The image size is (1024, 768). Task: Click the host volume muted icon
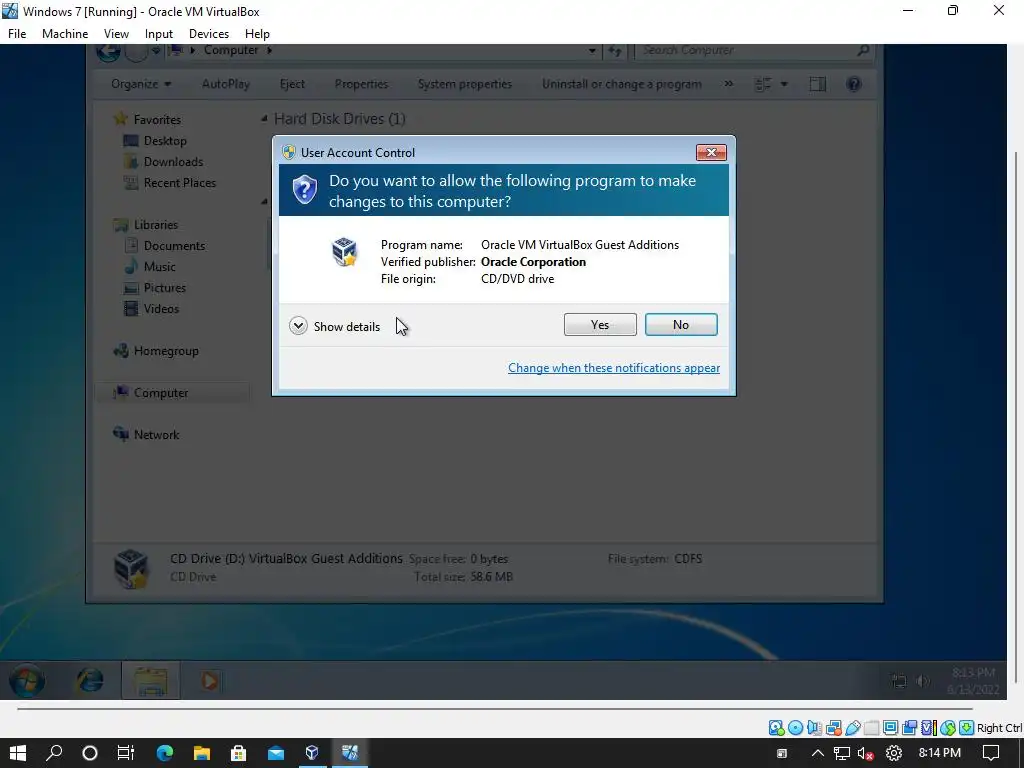point(866,754)
